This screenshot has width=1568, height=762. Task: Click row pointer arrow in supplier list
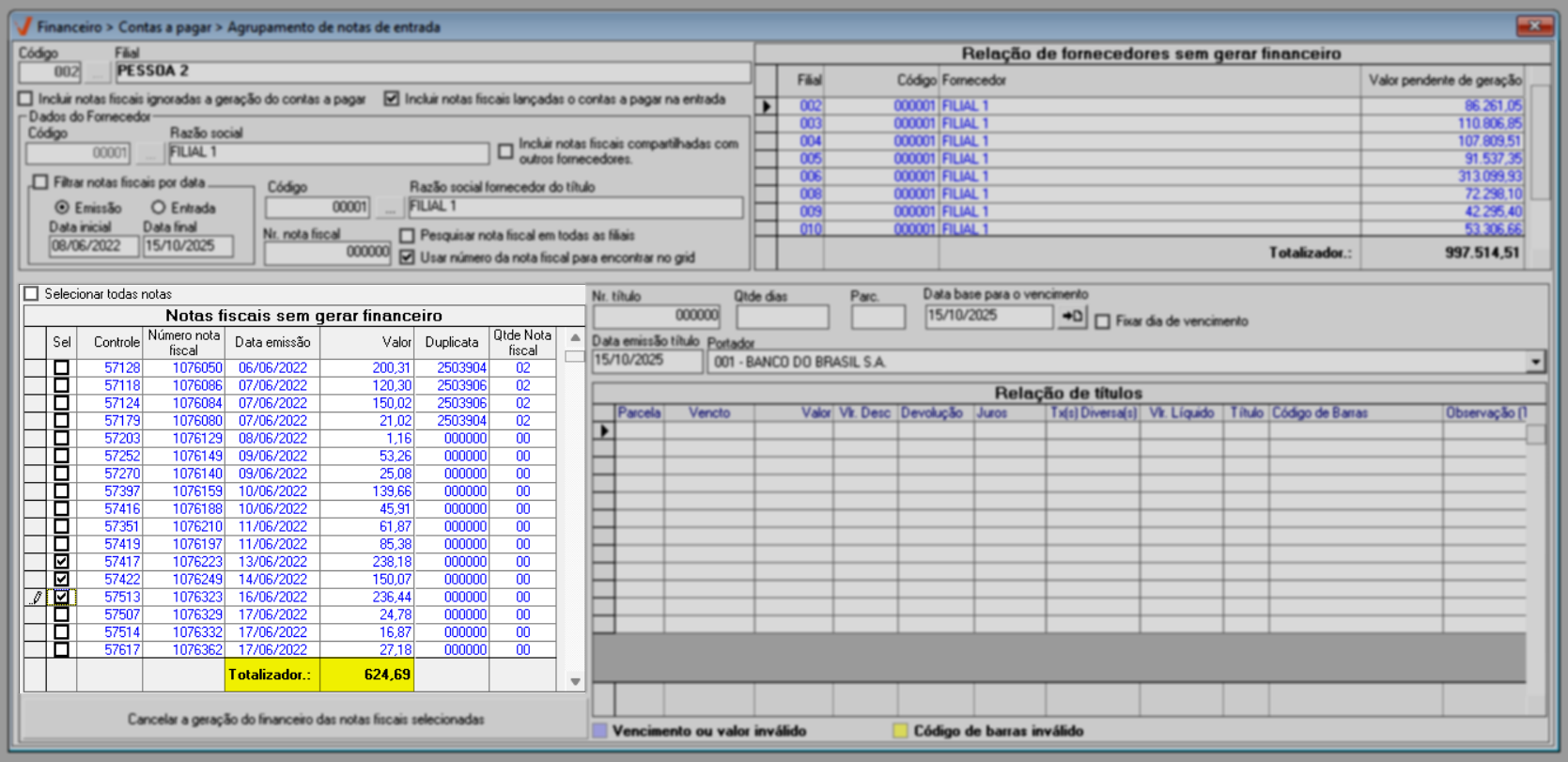coord(767,106)
